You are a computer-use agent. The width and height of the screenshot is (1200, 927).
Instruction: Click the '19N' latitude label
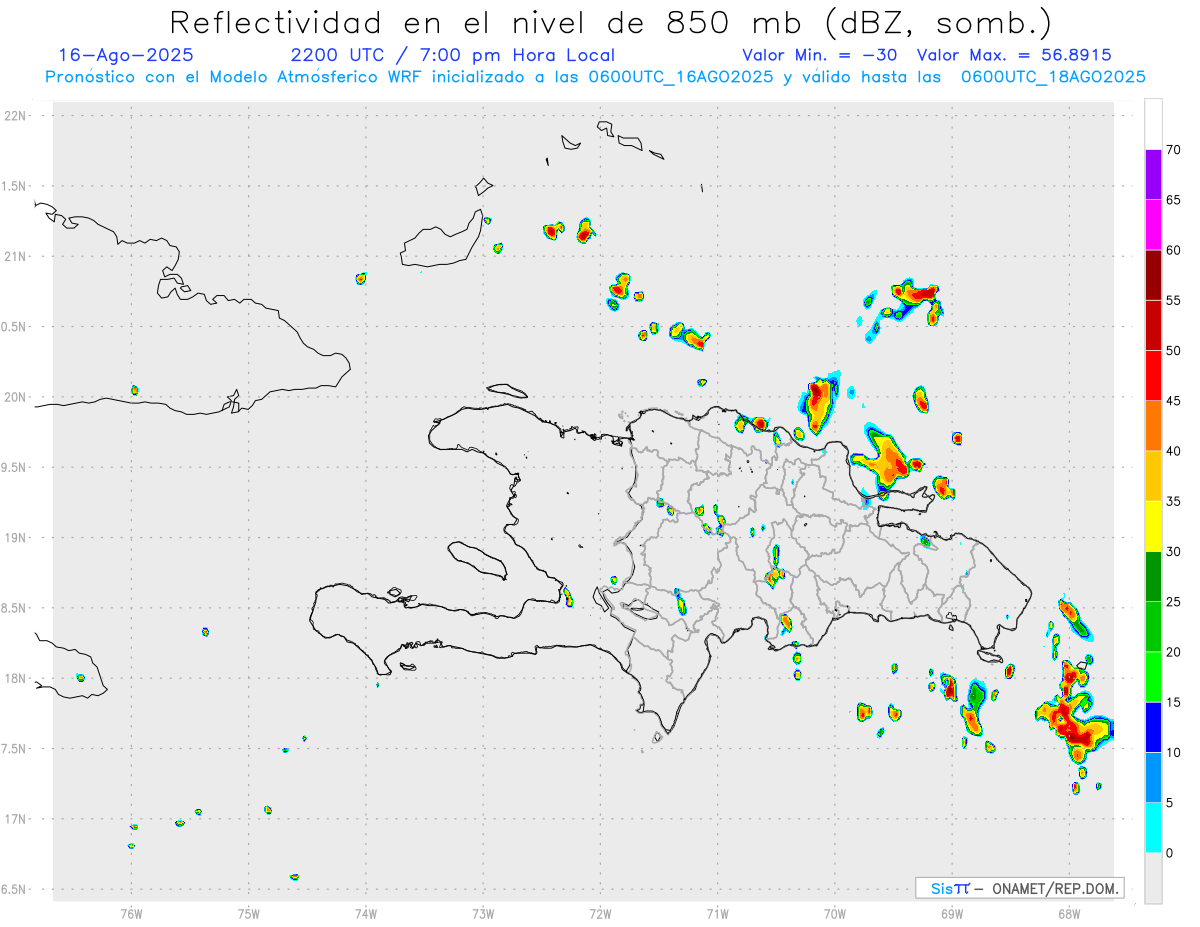pos(17,538)
